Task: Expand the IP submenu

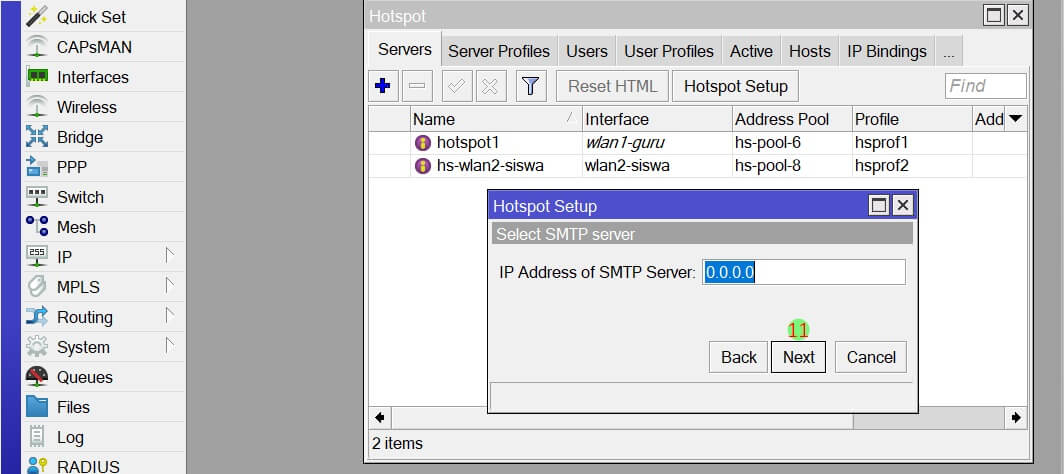Action: (x=100, y=257)
